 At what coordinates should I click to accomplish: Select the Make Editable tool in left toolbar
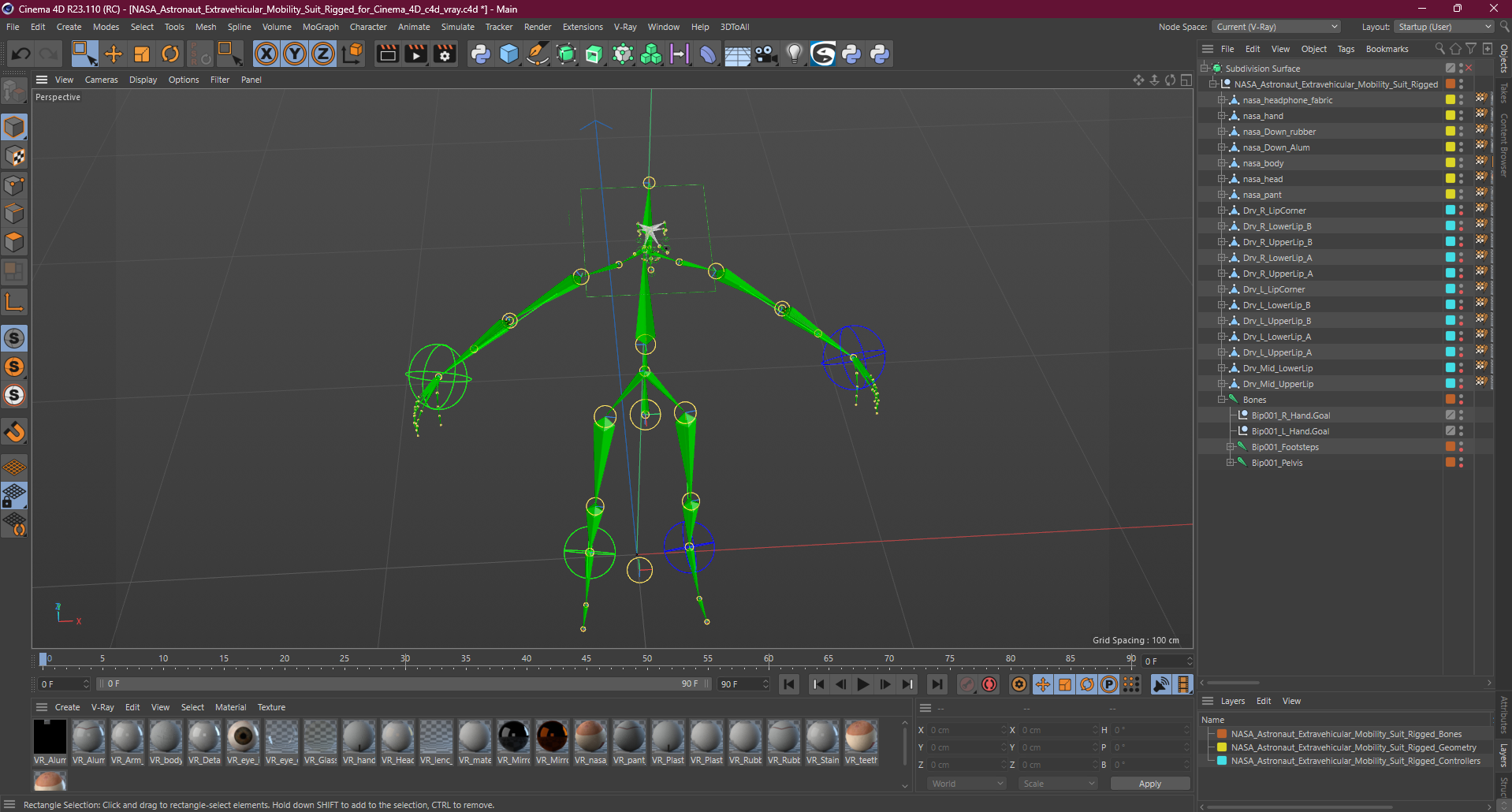[x=14, y=93]
